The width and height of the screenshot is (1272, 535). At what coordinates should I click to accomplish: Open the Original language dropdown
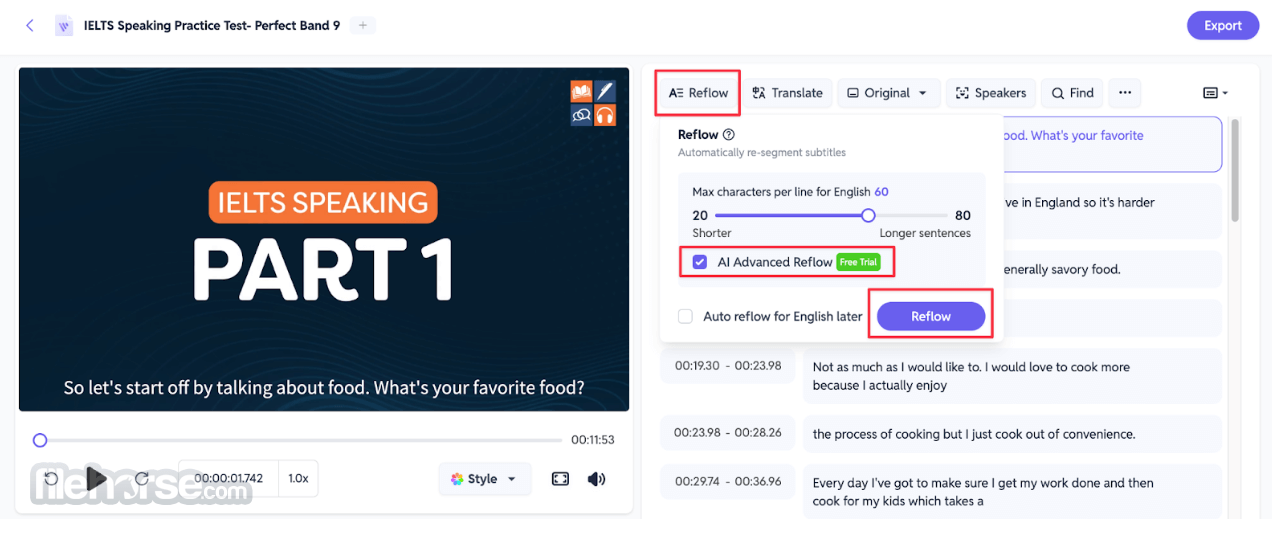pos(888,93)
